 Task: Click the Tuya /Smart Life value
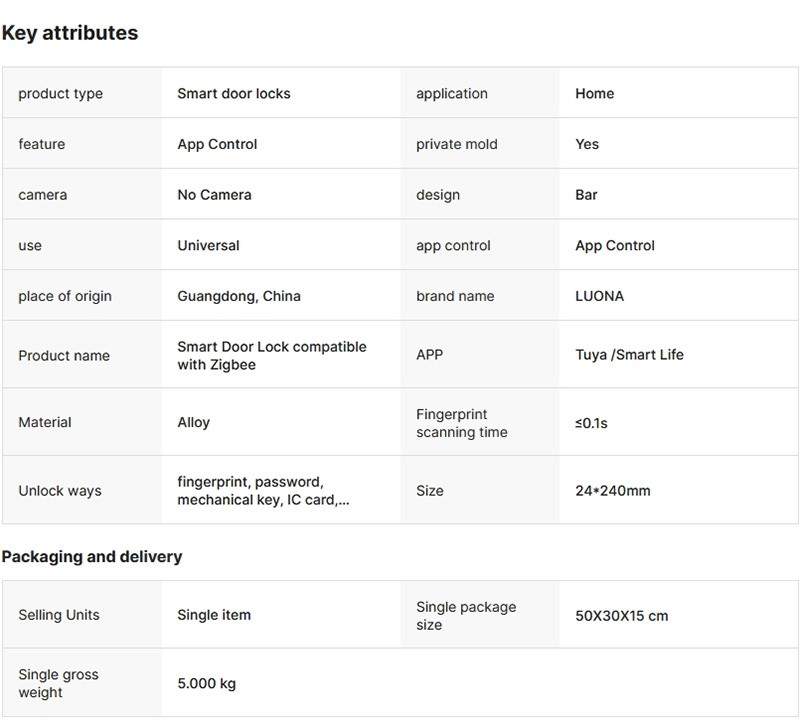coord(629,355)
